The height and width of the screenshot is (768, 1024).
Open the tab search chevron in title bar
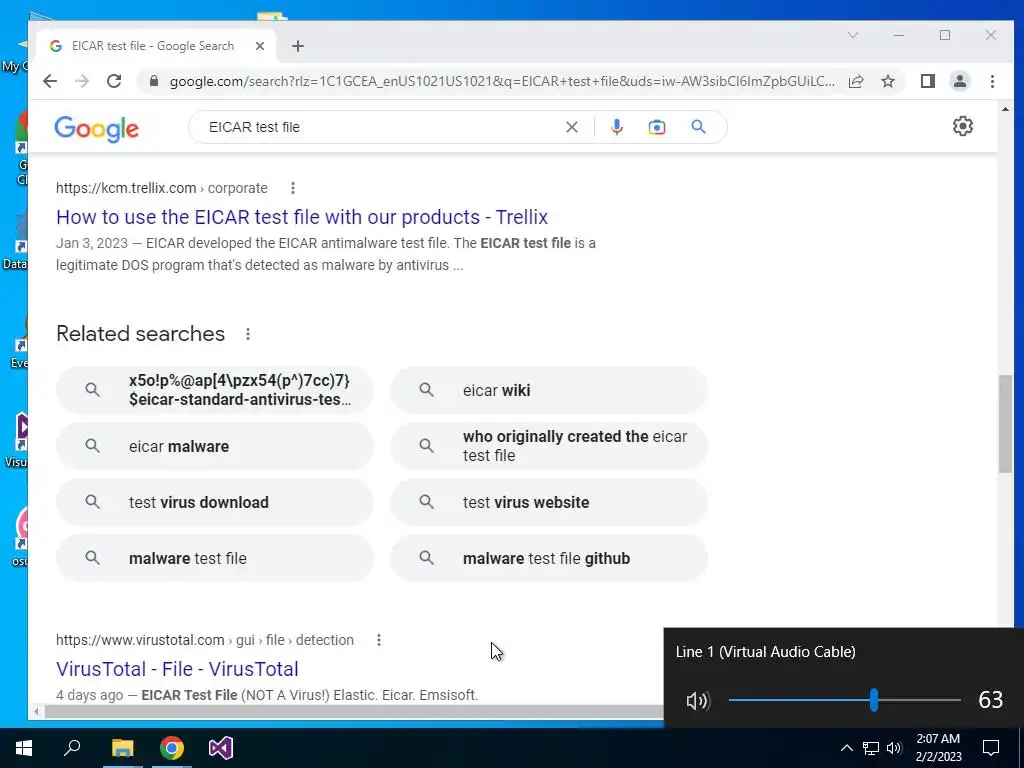point(852,35)
